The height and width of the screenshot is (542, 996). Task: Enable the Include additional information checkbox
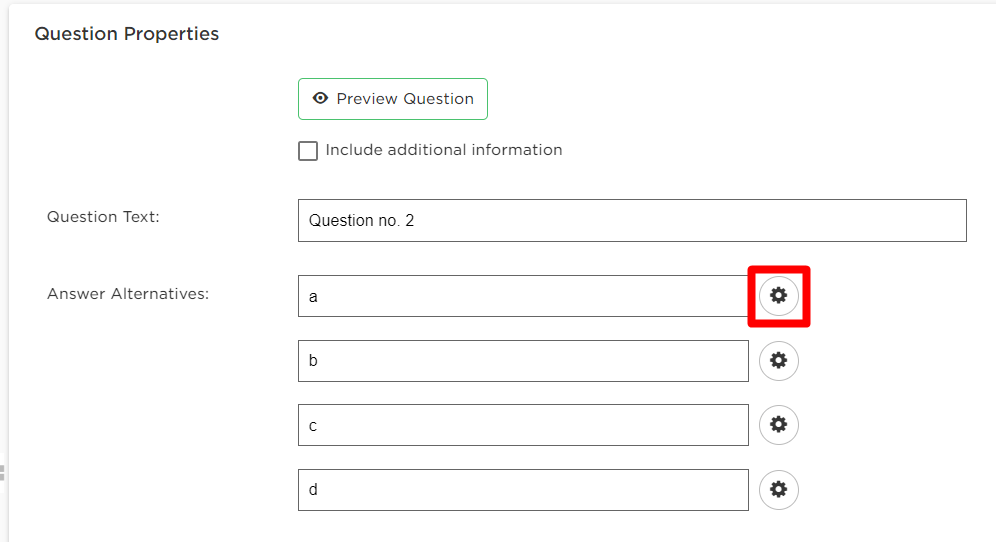(x=308, y=151)
